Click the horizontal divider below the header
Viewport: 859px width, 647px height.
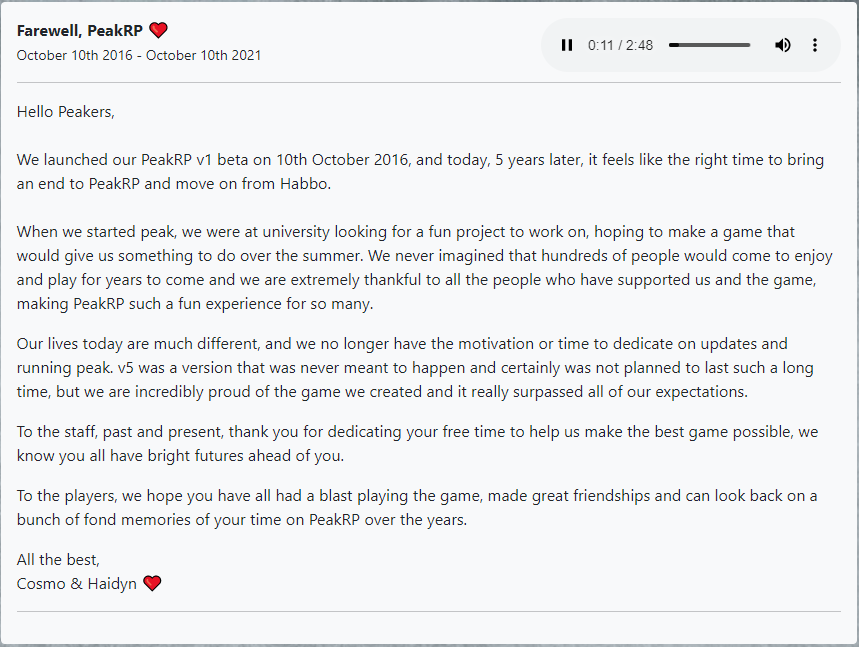click(429, 82)
